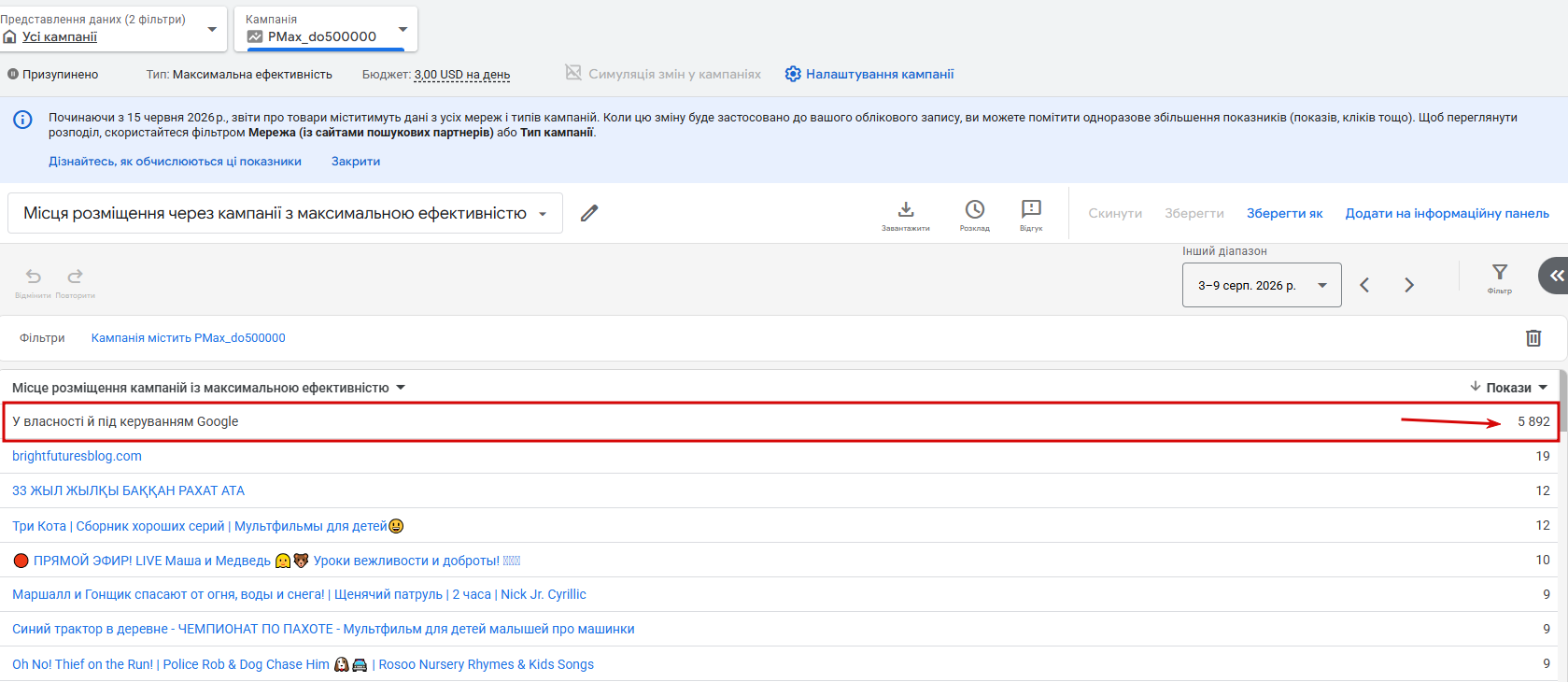The image size is (1568, 682).
Task: Expand the Місце розміщення column dropdown arrow
Action: pos(401,388)
